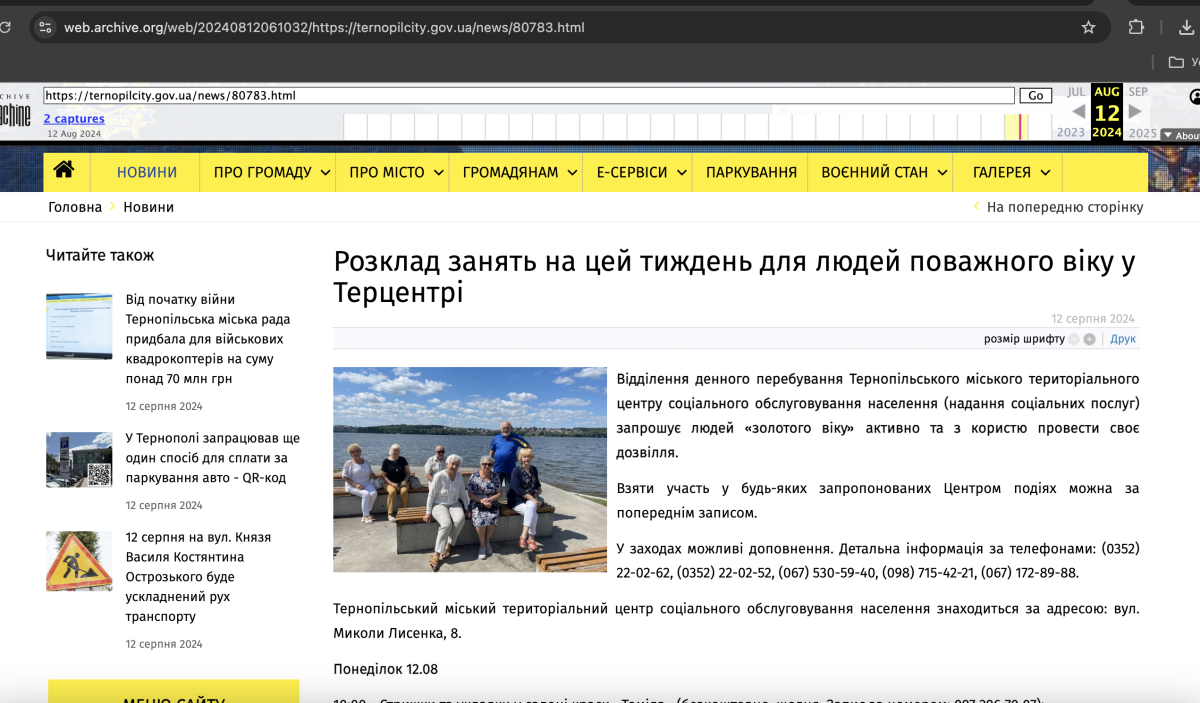Bookmark this page with the star icon
The image size is (1200, 703).
(x=1088, y=27)
